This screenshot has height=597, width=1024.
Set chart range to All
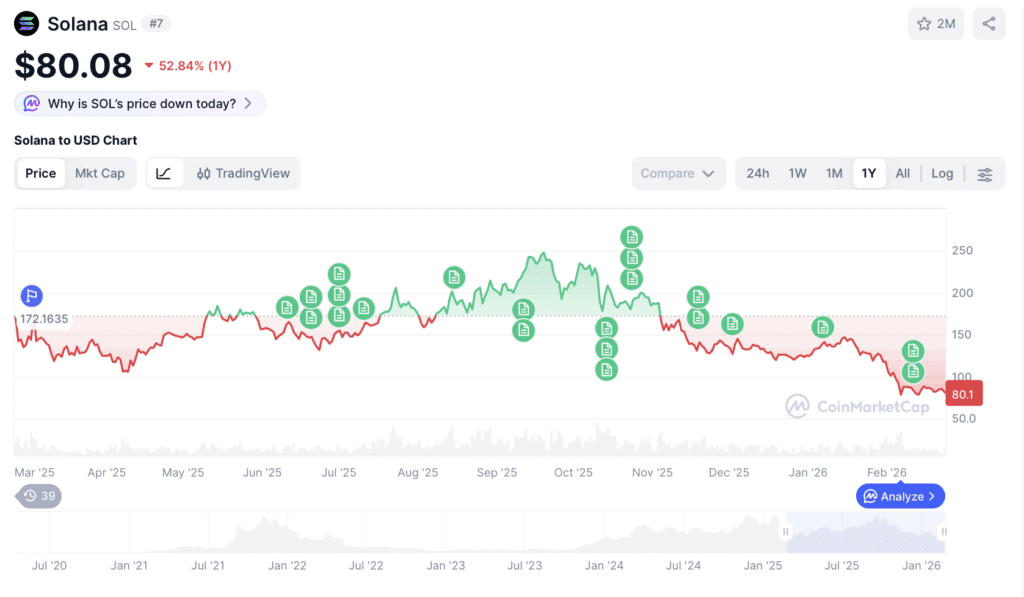[x=903, y=173]
